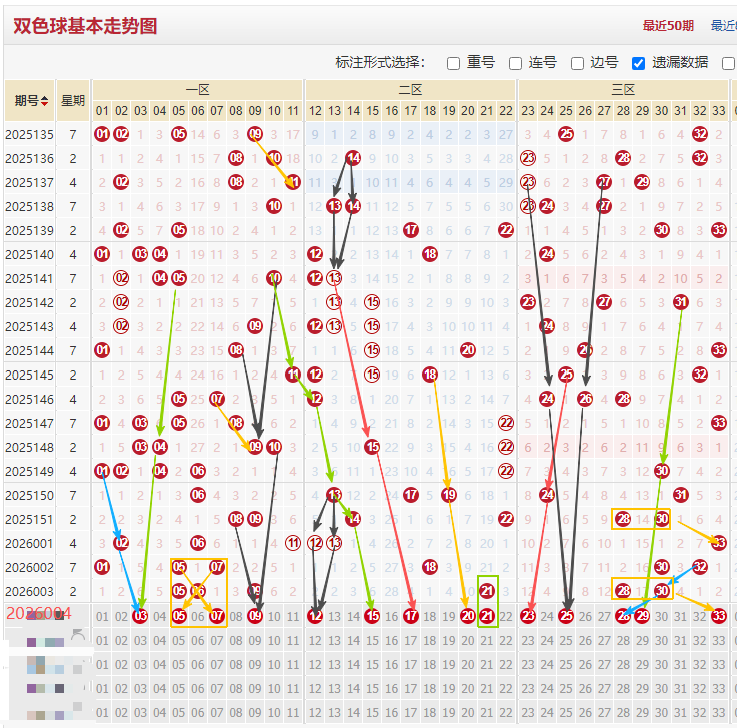Viewport: 737px width, 728px height.
Task: Deselect red ball 33 in the 2026004 row
Action: click(x=719, y=616)
